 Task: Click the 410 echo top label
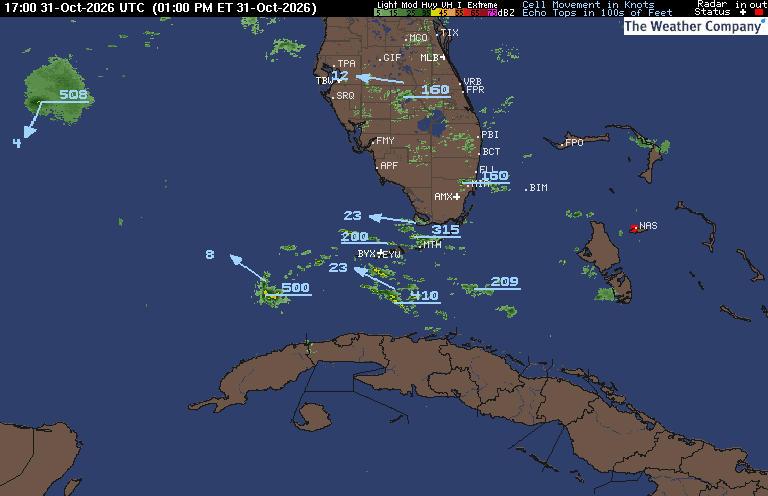(424, 295)
